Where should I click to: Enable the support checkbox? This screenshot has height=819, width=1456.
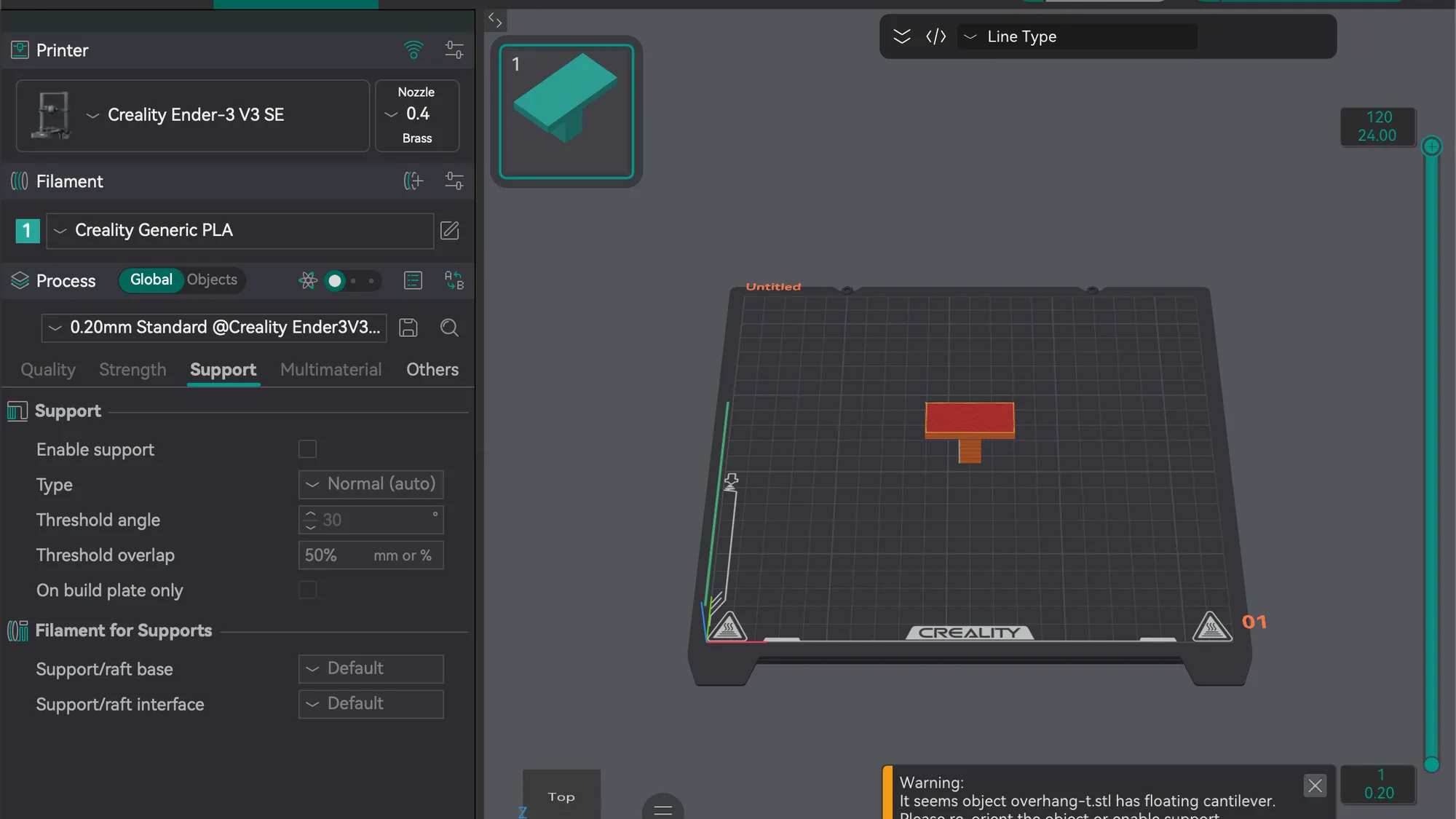(307, 449)
